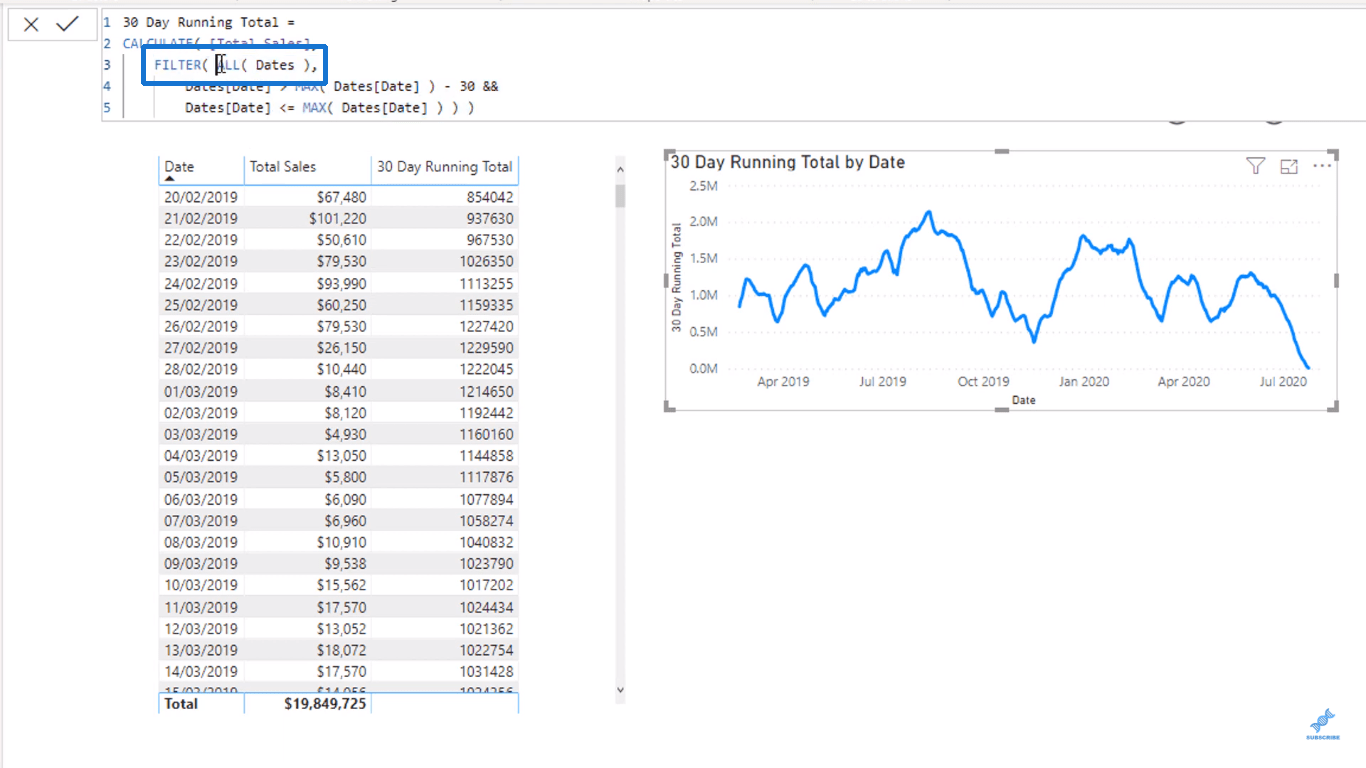
Task: Select the 20/02/2019 date cell
Action: coord(201,197)
